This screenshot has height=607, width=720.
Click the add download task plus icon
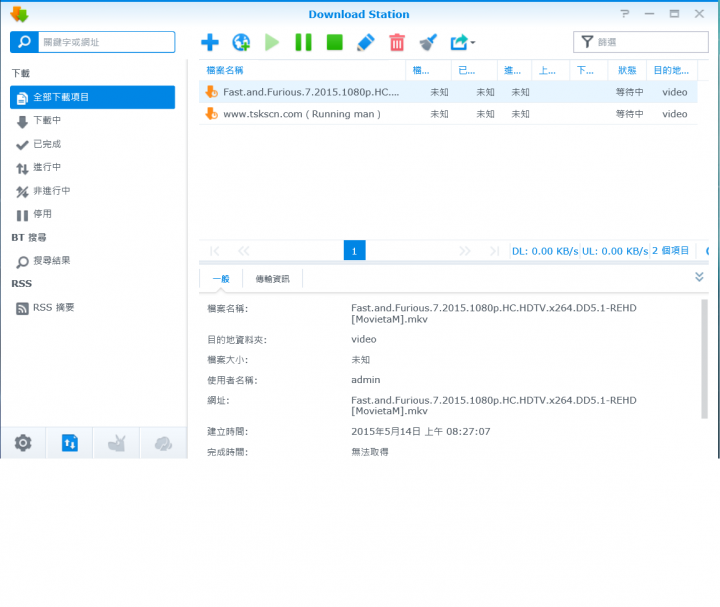click(210, 42)
